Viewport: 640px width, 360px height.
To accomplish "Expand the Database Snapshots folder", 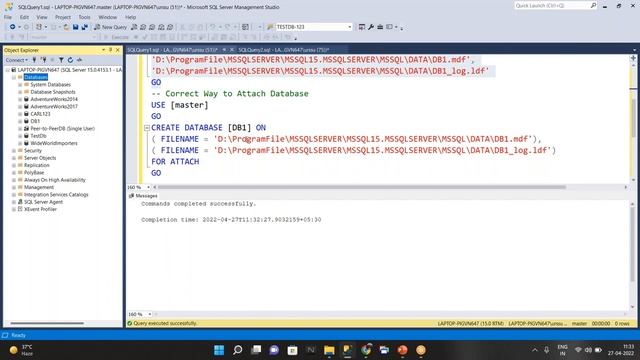I will tap(20, 92).
